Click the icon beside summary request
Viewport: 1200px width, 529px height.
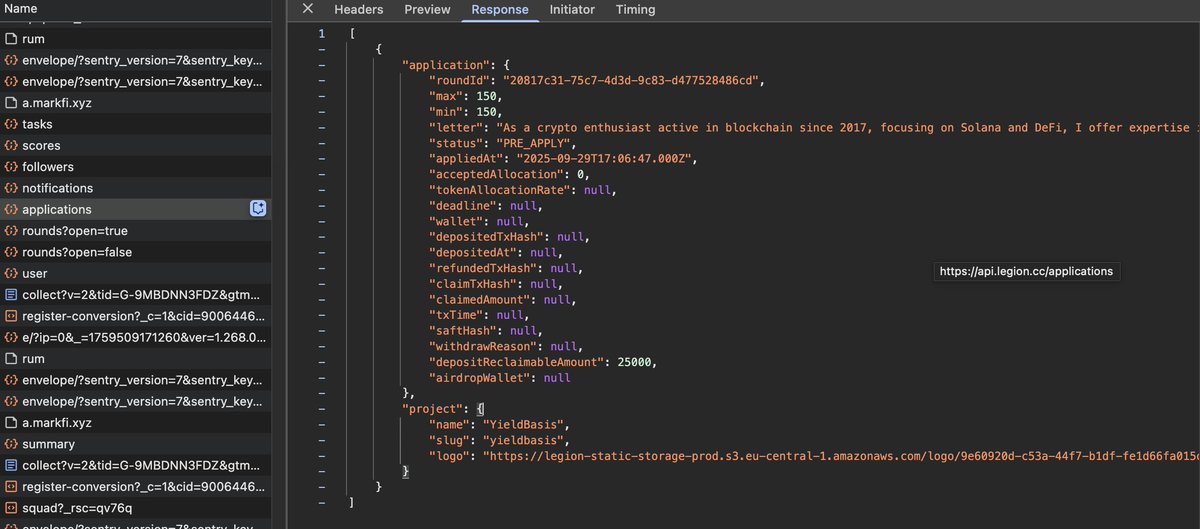pos(11,444)
